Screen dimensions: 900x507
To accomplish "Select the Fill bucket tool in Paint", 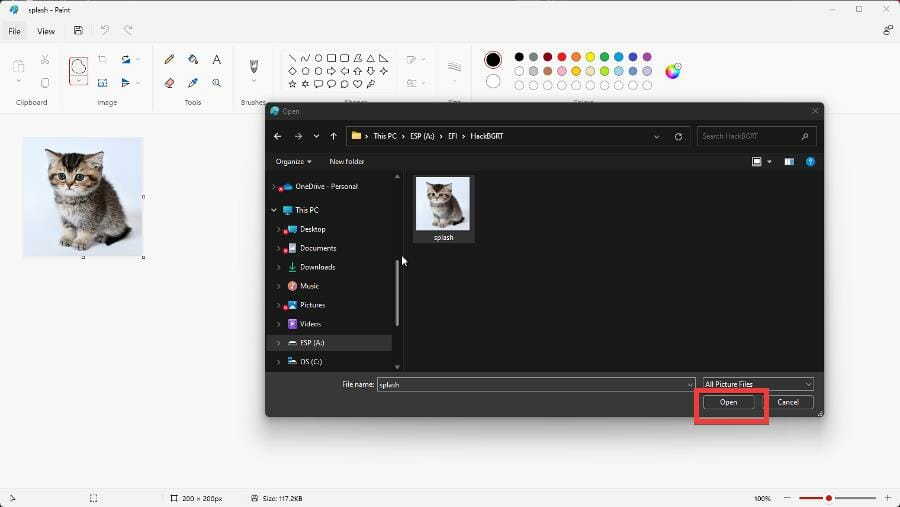I will click(x=193, y=59).
